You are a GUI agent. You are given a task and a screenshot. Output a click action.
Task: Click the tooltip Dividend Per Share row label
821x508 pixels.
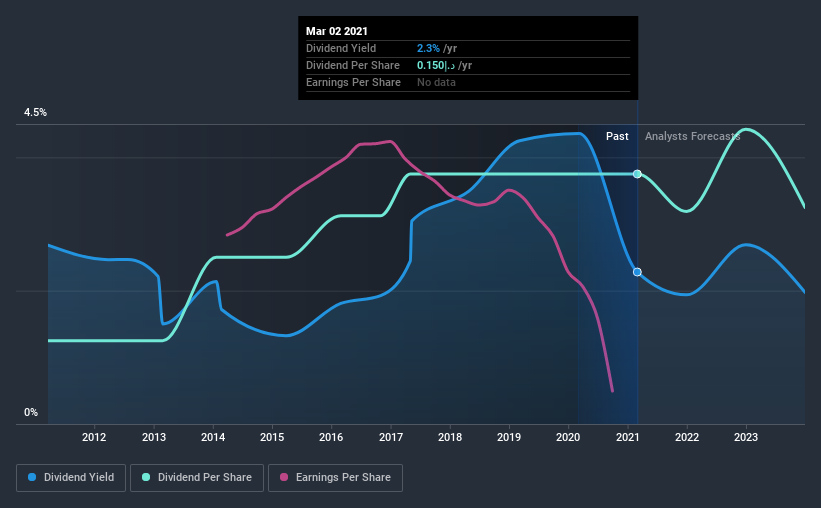click(x=353, y=65)
